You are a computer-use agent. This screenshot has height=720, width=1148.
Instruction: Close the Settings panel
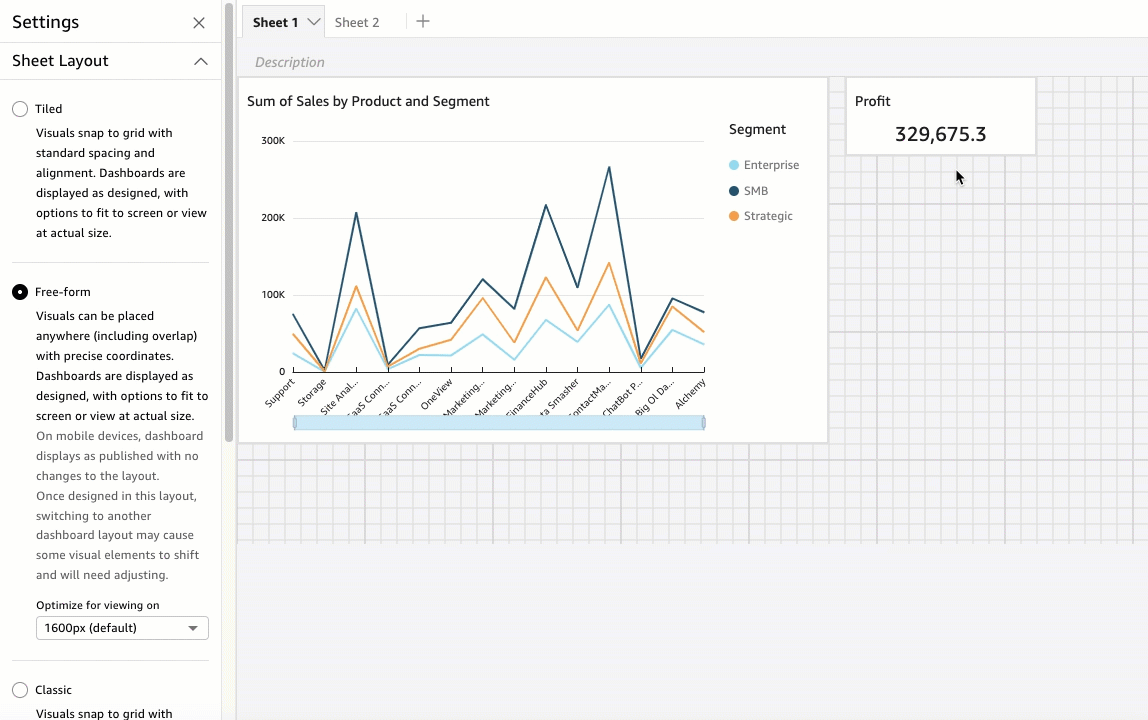[199, 23]
